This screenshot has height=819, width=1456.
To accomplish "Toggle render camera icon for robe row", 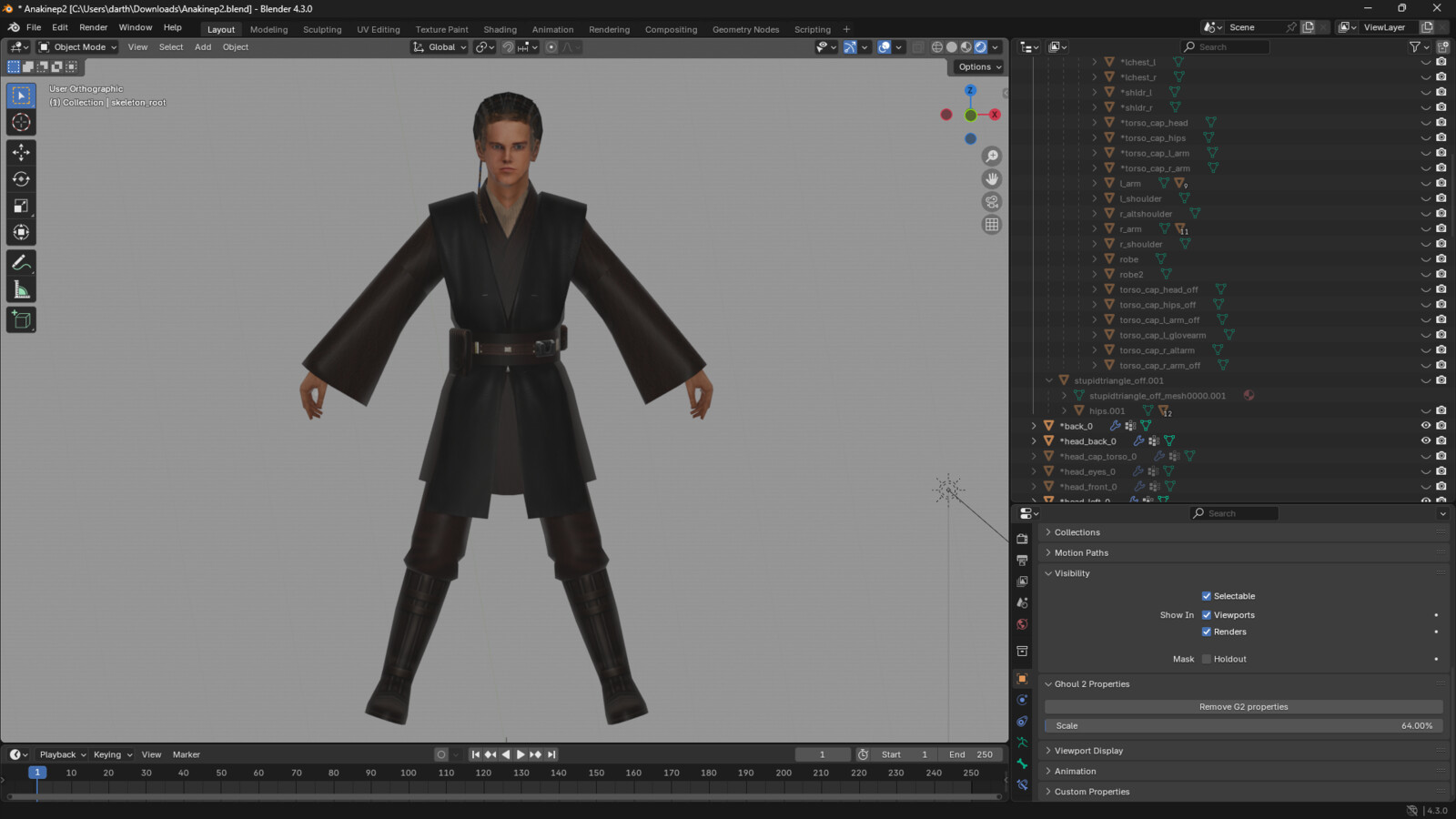I will coord(1441,259).
